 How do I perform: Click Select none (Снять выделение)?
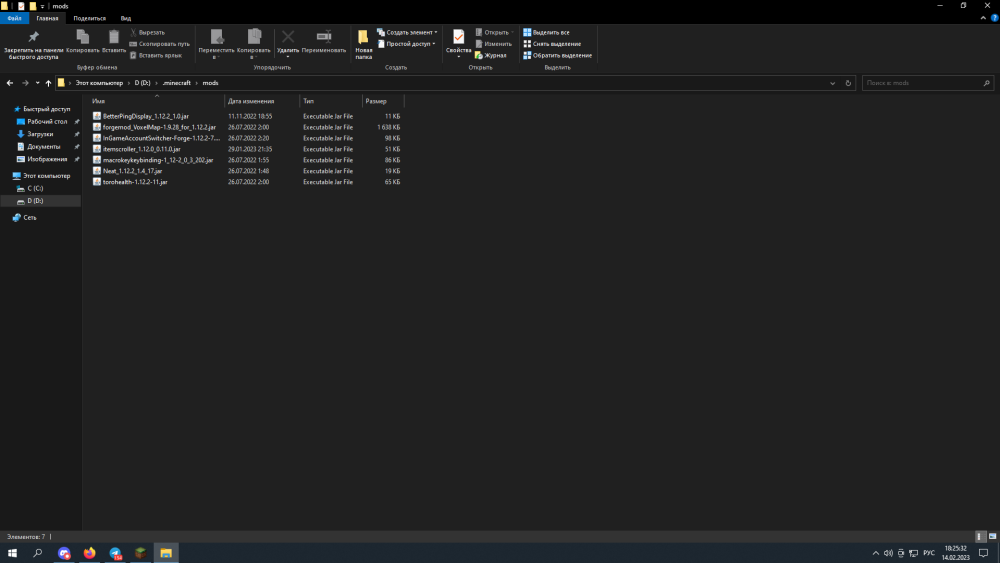click(x=552, y=44)
